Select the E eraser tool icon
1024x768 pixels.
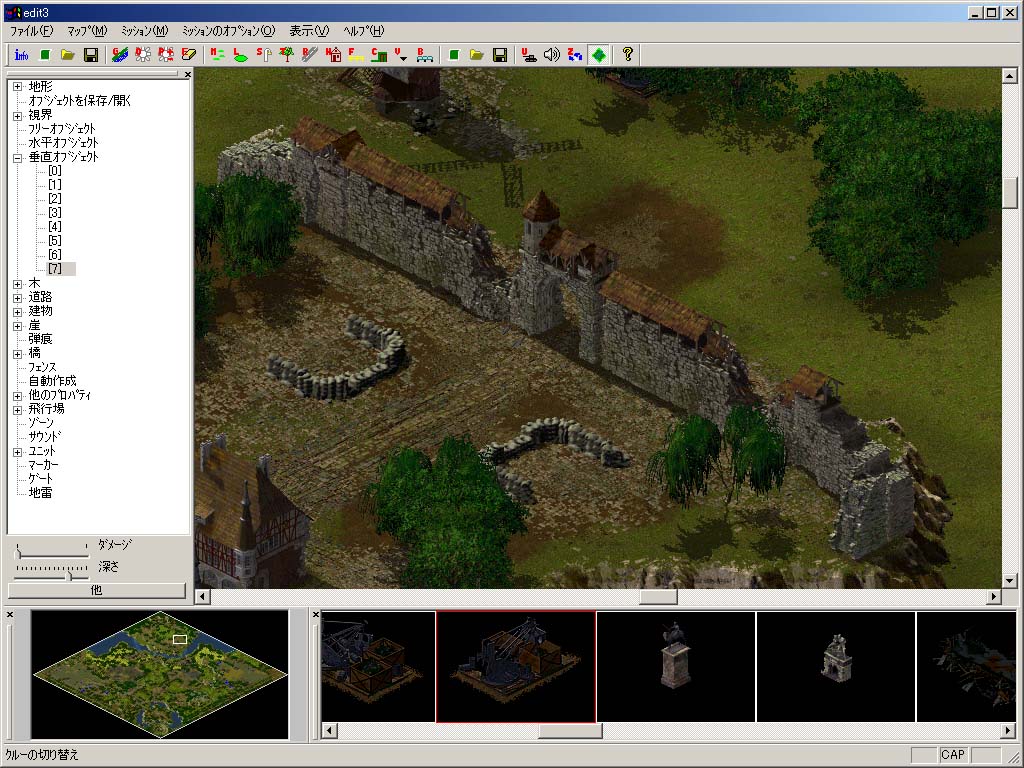(x=189, y=55)
